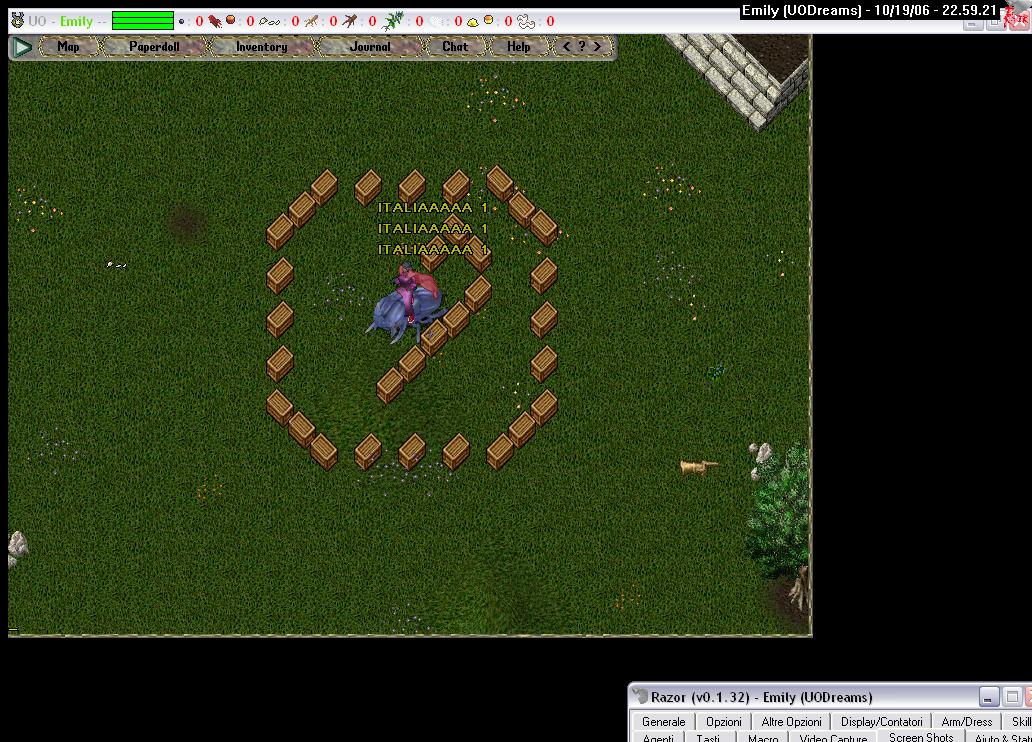Click the Chat menu button
Screen dimensions: 1032x742
click(455, 47)
